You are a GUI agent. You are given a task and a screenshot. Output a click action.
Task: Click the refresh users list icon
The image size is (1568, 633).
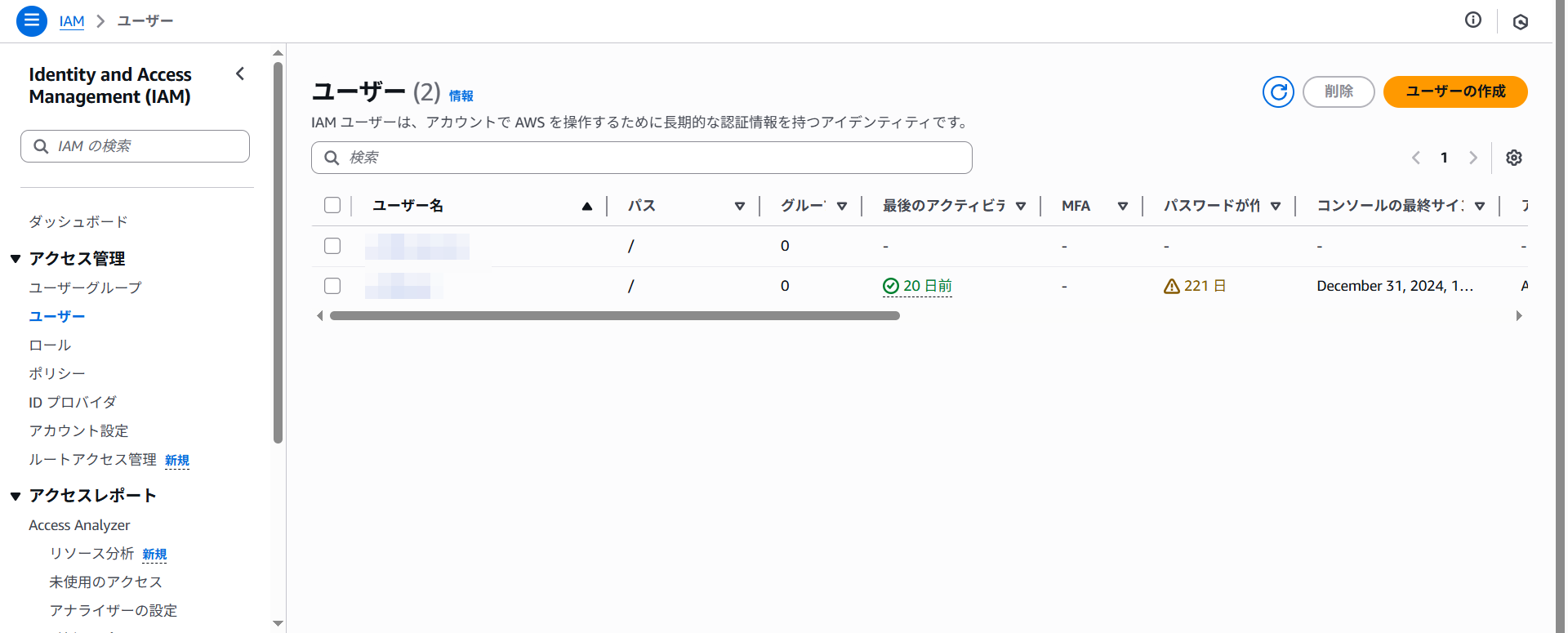point(1278,91)
